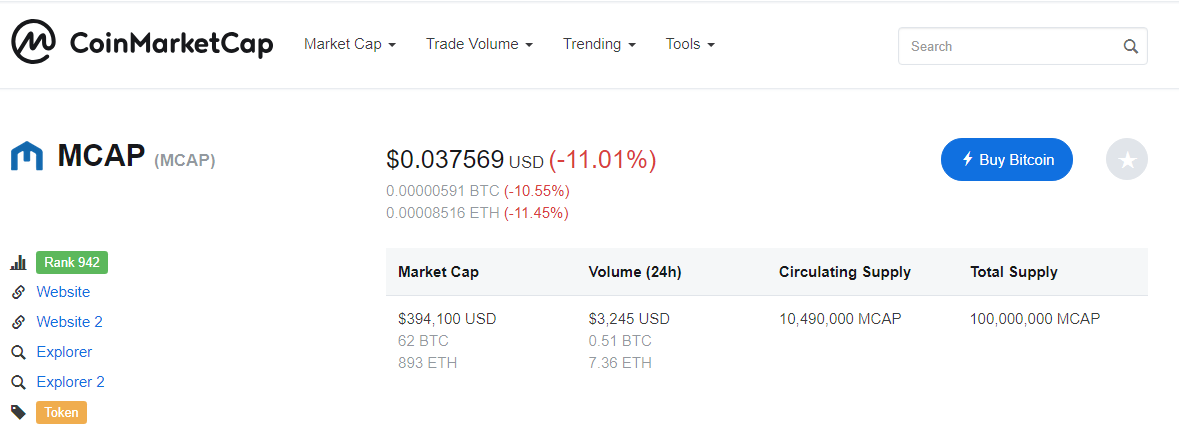Click the chain icon beside Website
The width and height of the screenshot is (1179, 436).
click(18, 292)
